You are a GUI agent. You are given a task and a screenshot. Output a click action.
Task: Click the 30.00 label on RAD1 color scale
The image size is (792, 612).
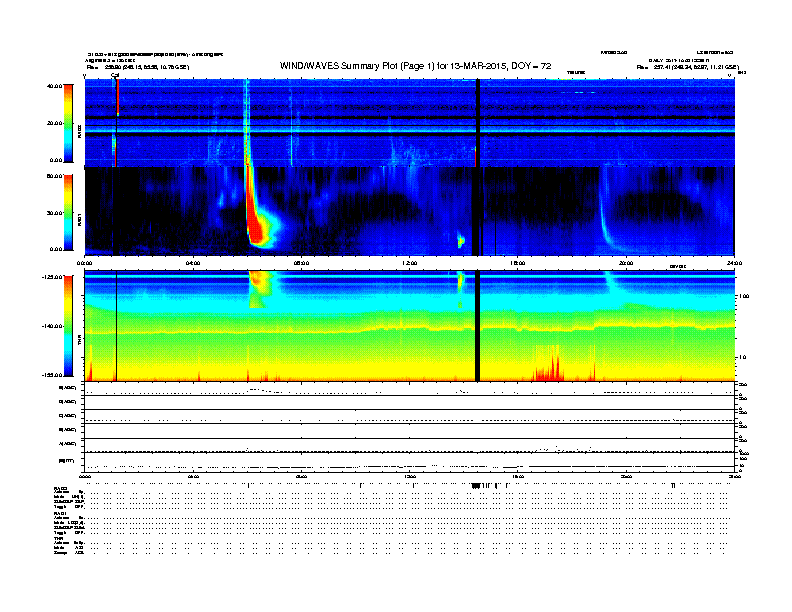click(x=54, y=213)
